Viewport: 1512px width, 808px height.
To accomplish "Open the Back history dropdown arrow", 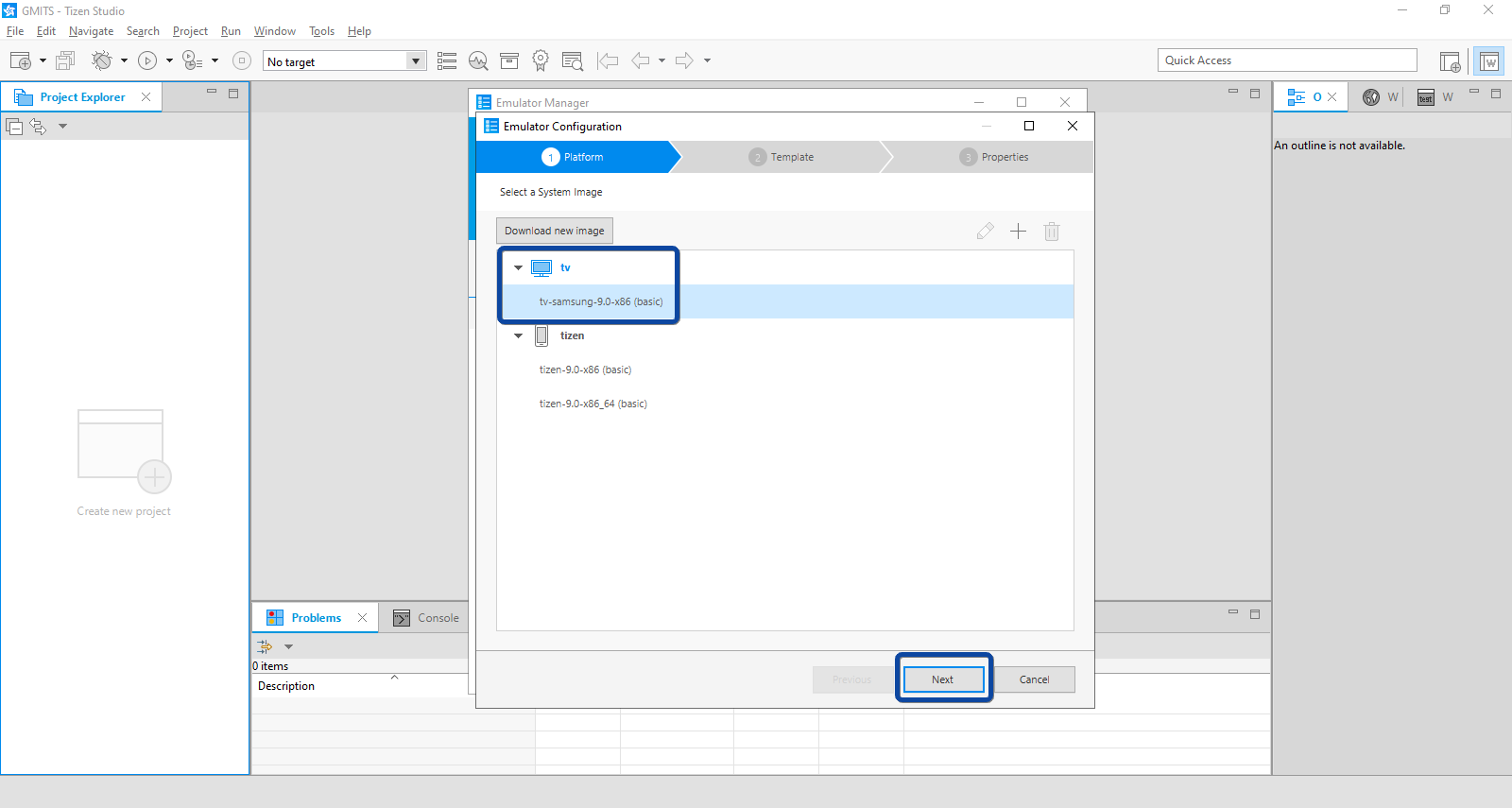I will 661,60.
